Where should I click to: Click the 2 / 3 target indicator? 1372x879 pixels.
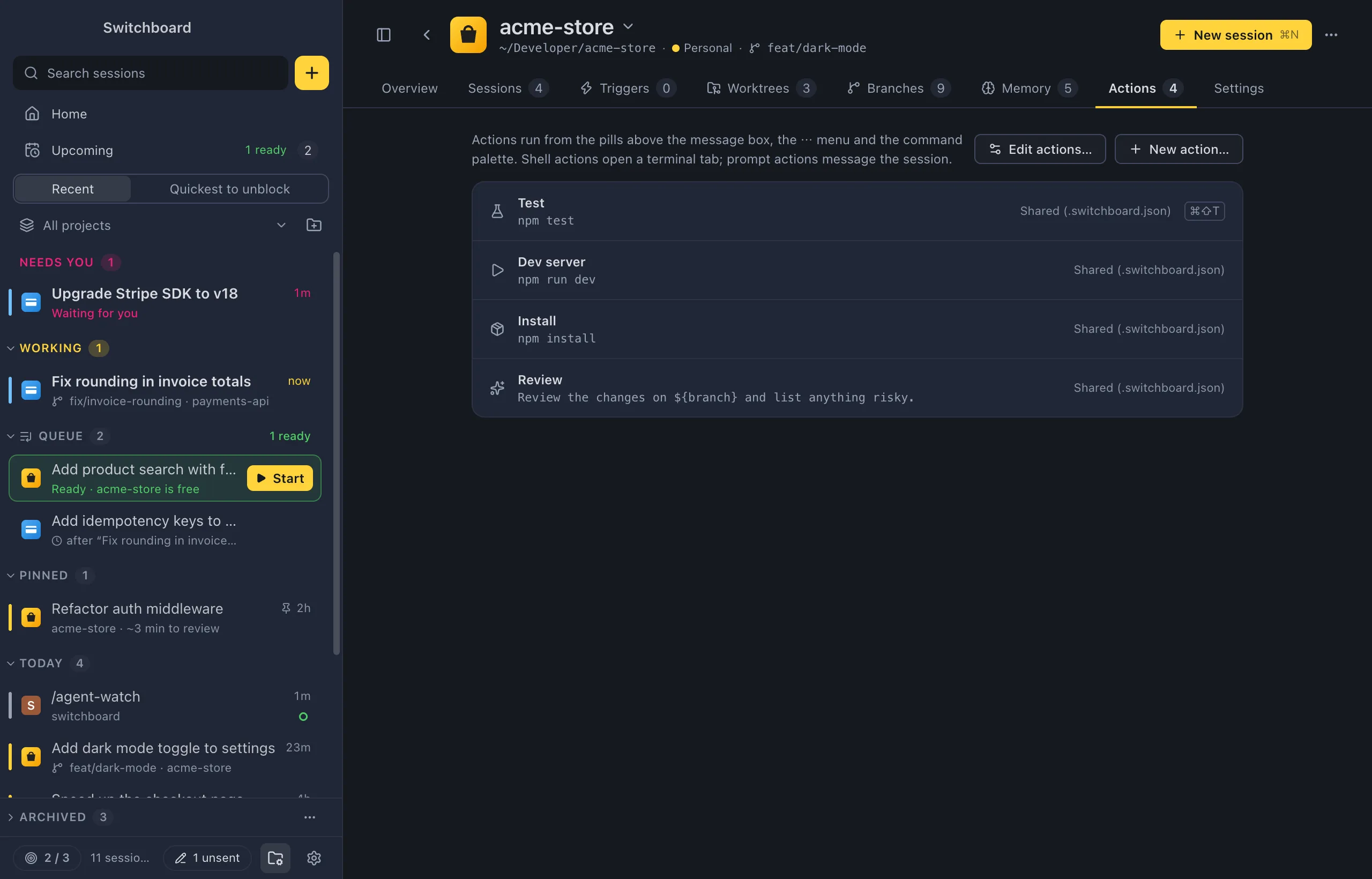pyautogui.click(x=47, y=858)
